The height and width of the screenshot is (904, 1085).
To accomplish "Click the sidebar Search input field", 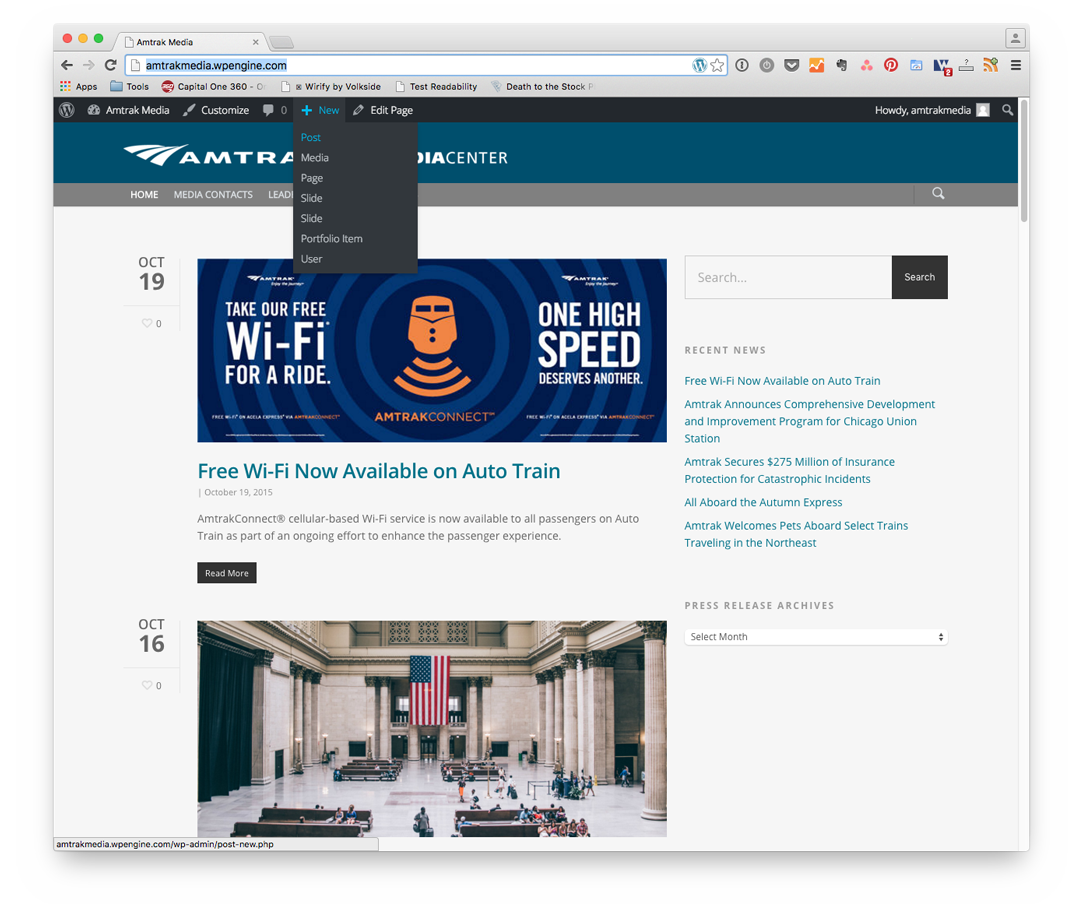I will (788, 277).
